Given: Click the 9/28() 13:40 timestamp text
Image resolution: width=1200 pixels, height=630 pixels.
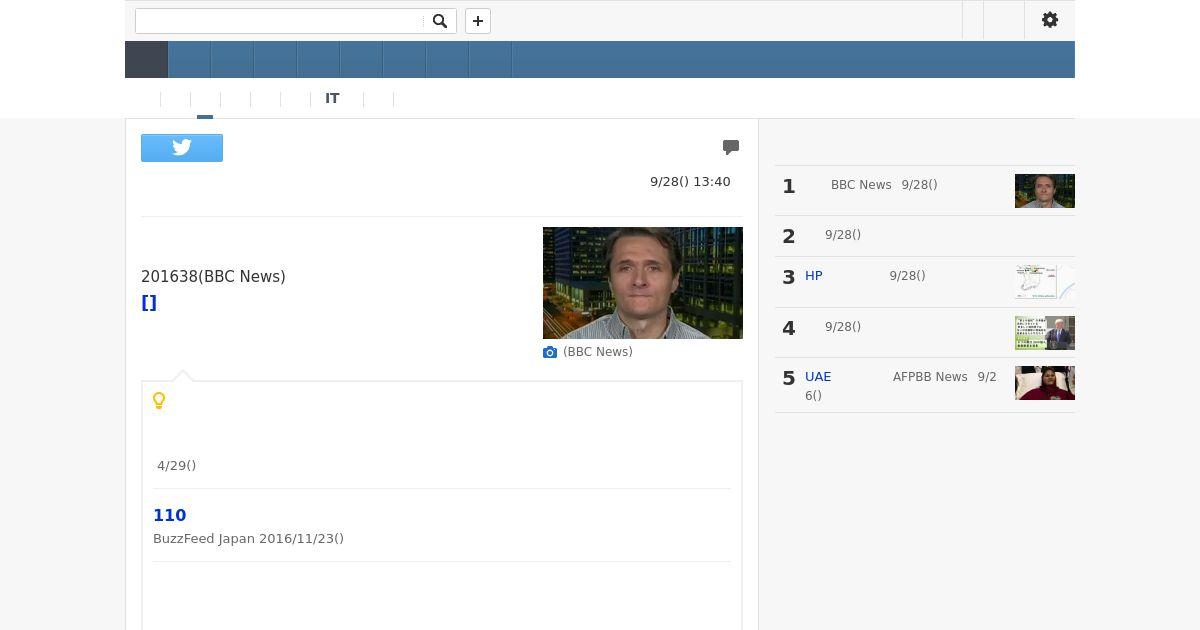Looking at the screenshot, I should pyautogui.click(x=690, y=182).
